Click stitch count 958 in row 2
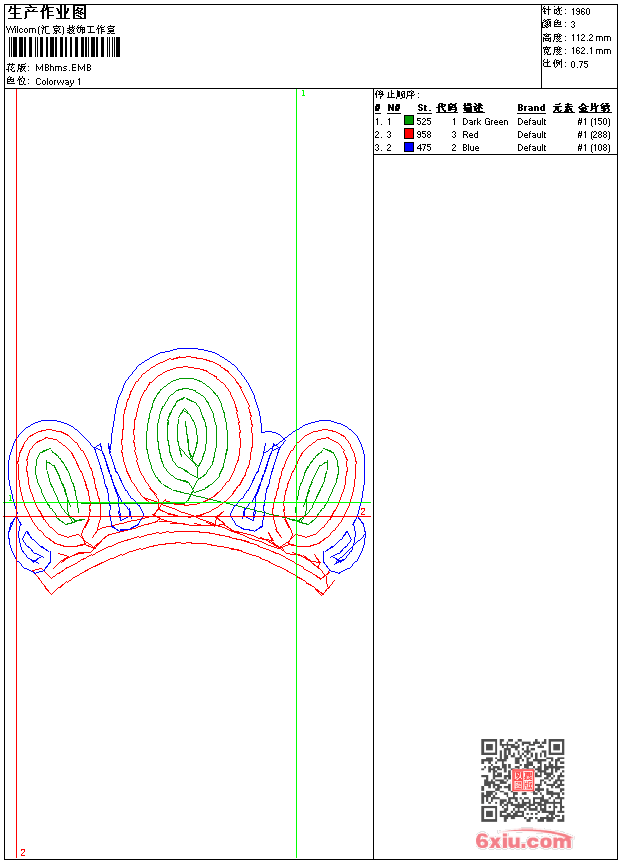620x860 pixels. pyautogui.click(x=424, y=135)
